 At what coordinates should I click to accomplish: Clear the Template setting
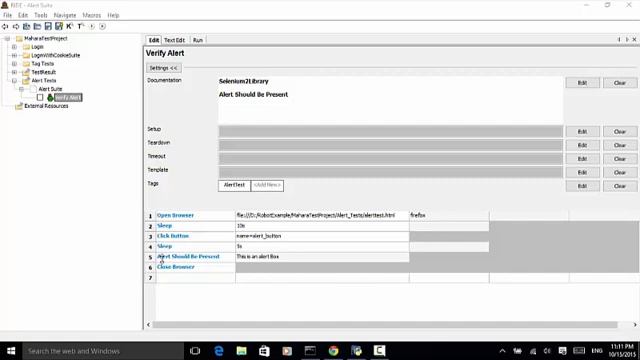pyautogui.click(x=620, y=172)
